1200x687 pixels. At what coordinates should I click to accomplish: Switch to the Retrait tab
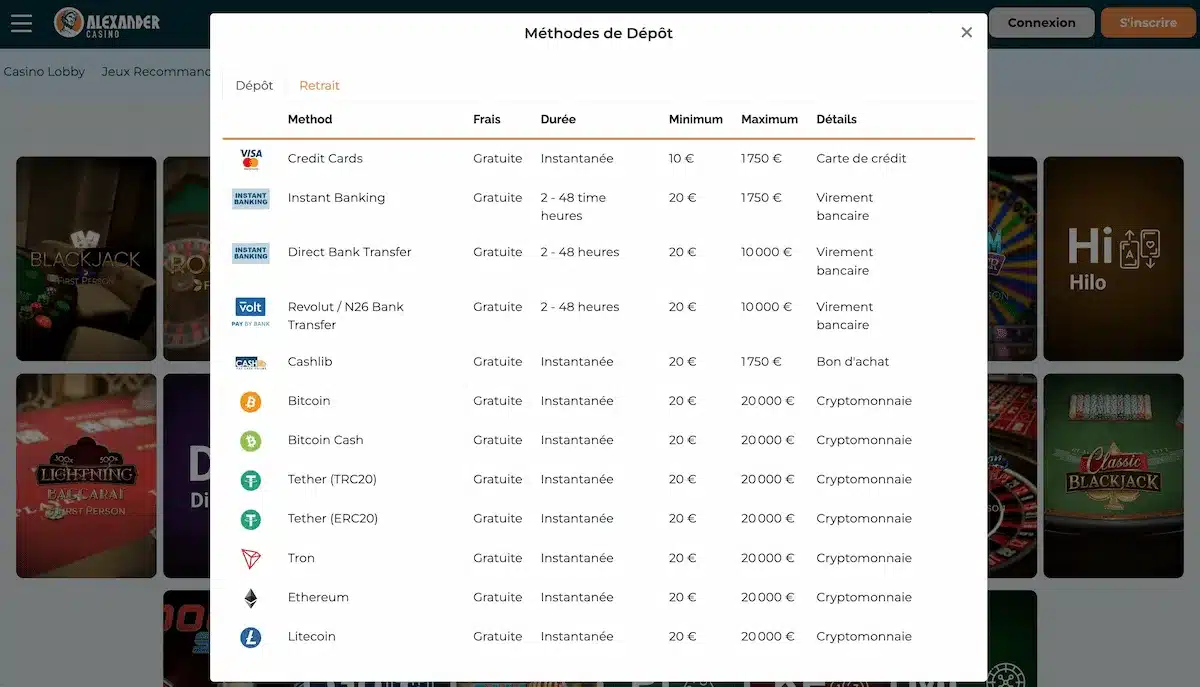coord(319,86)
